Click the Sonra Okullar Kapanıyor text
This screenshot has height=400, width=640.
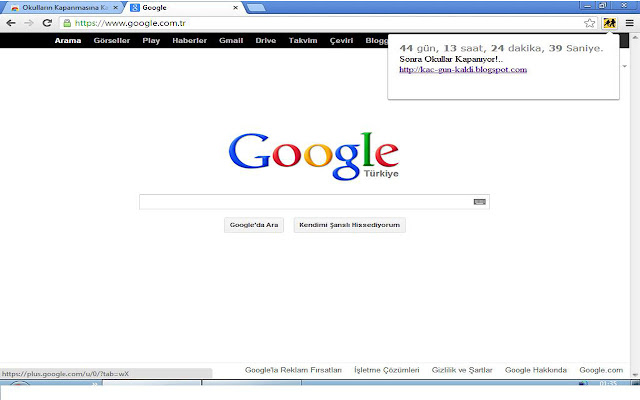point(451,59)
